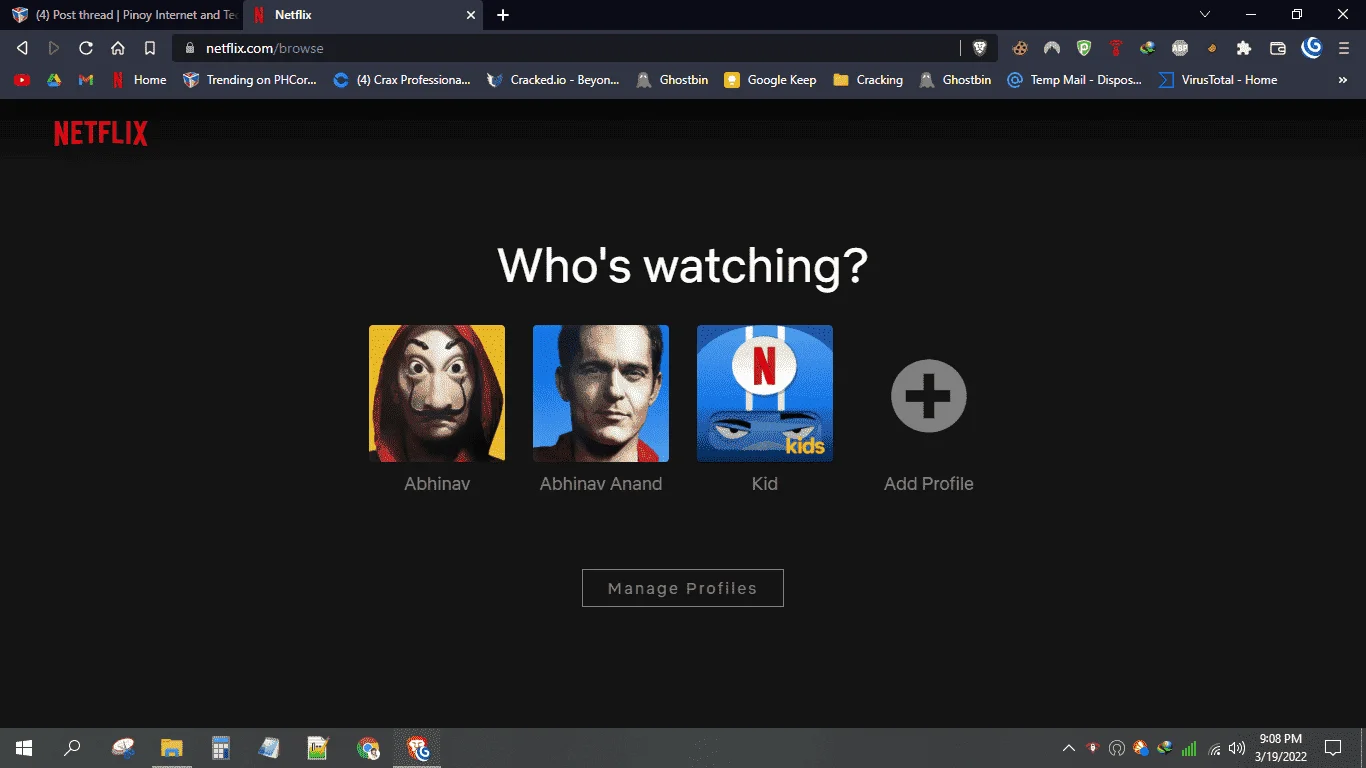The image size is (1366, 768).
Task: Open Brave Shields lion icon
Action: (980, 48)
